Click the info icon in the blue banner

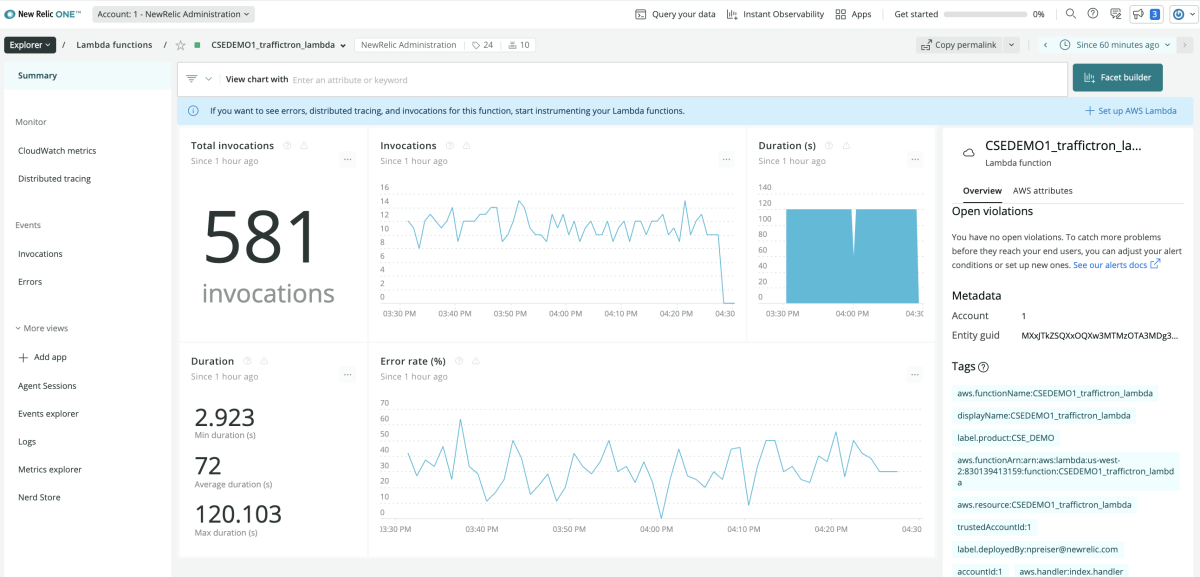(193, 111)
